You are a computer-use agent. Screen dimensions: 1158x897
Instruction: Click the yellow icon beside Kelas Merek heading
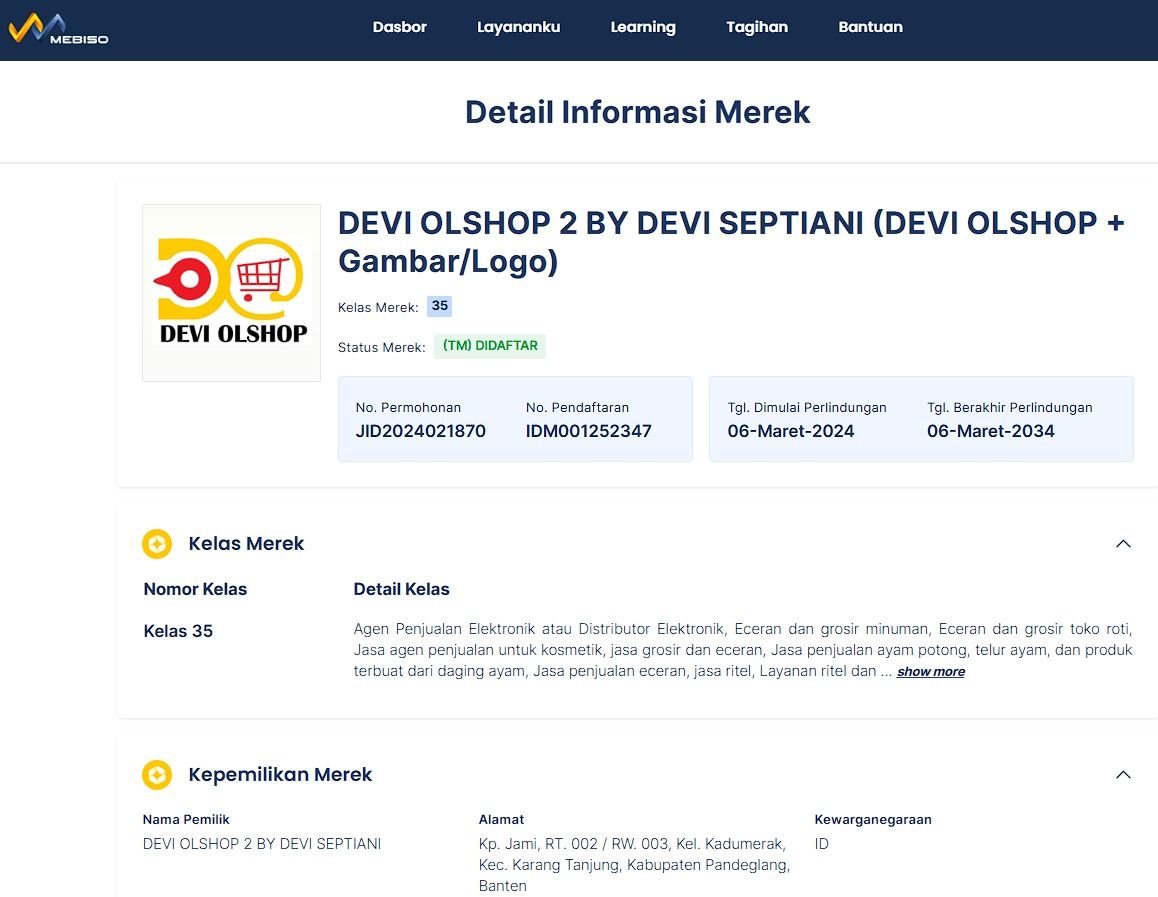157,544
